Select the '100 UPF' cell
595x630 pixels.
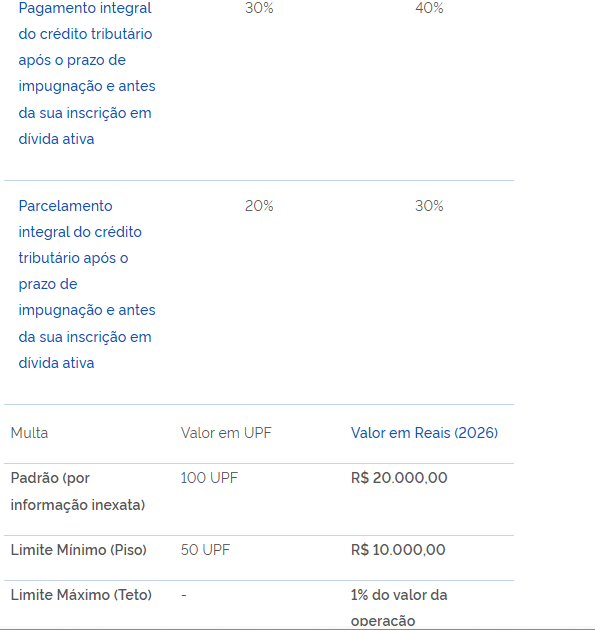coord(209,478)
